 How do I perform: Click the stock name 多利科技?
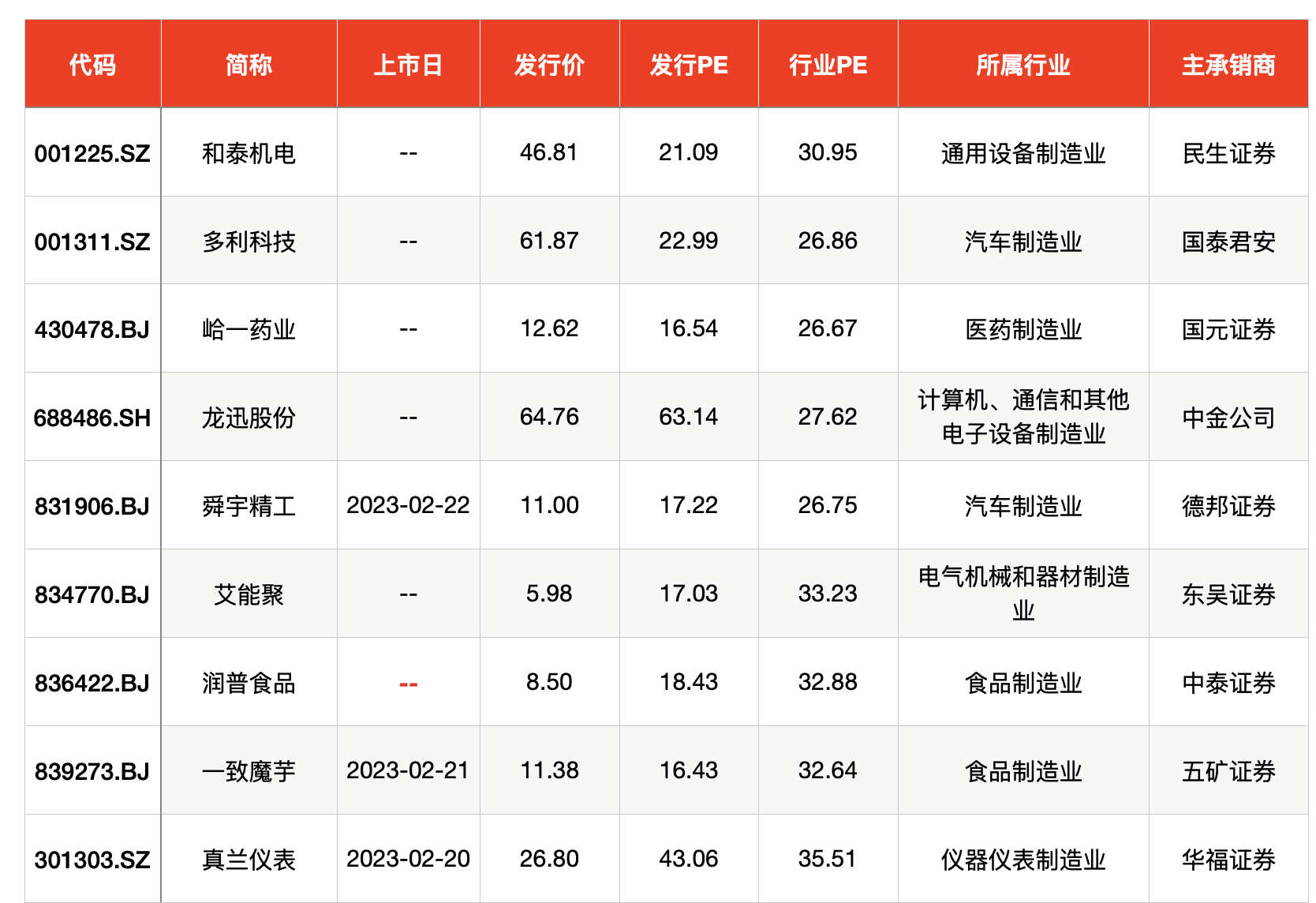click(x=249, y=242)
